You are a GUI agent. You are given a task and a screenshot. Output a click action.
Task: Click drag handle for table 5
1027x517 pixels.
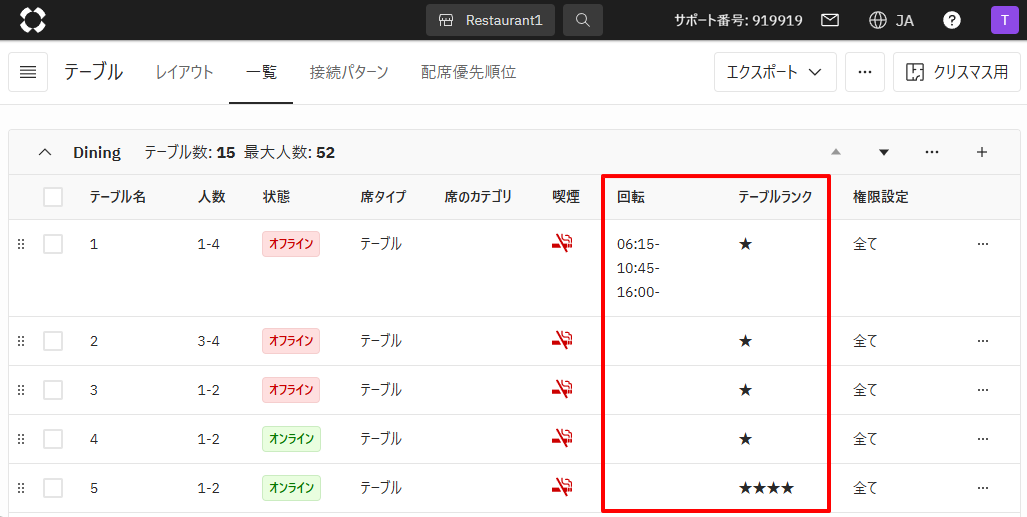pyautogui.click(x=21, y=488)
